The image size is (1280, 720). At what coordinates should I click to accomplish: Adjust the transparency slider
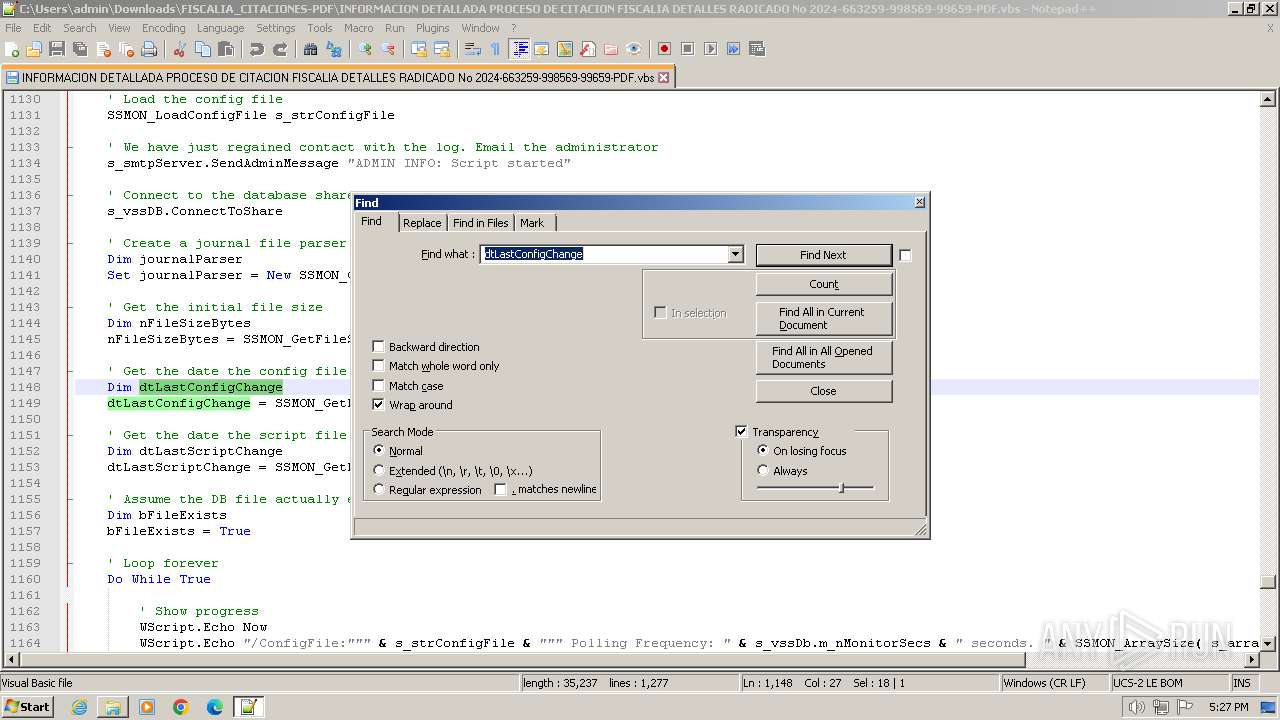point(841,488)
